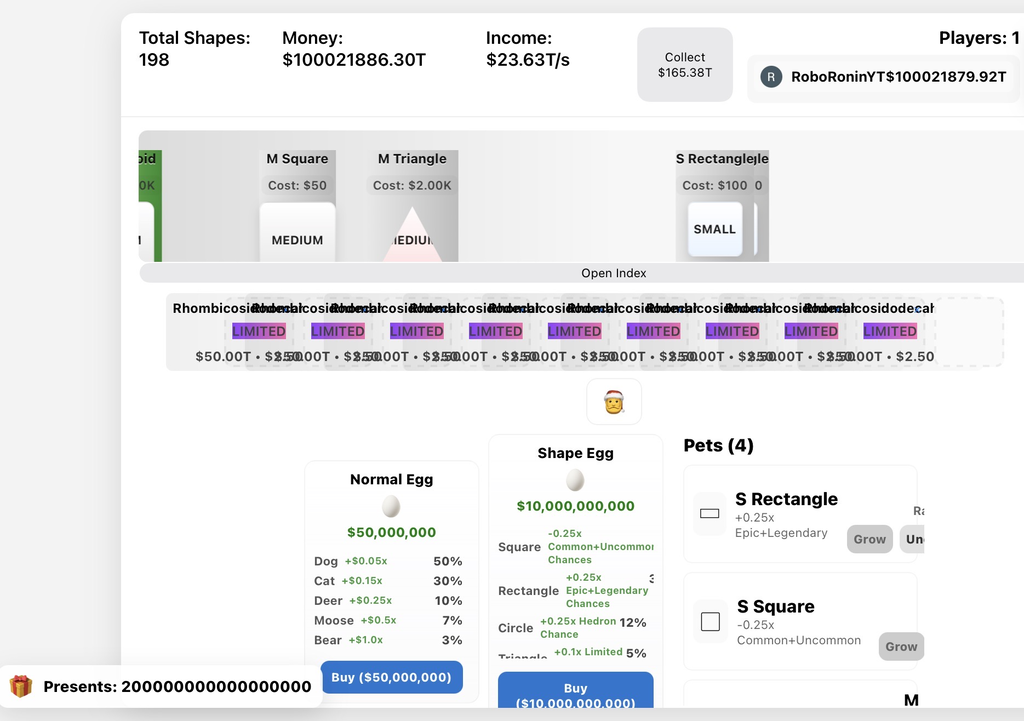Select the pink M Triangle shape
The height and width of the screenshot is (721, 1024).
click(x=412, y=235)
